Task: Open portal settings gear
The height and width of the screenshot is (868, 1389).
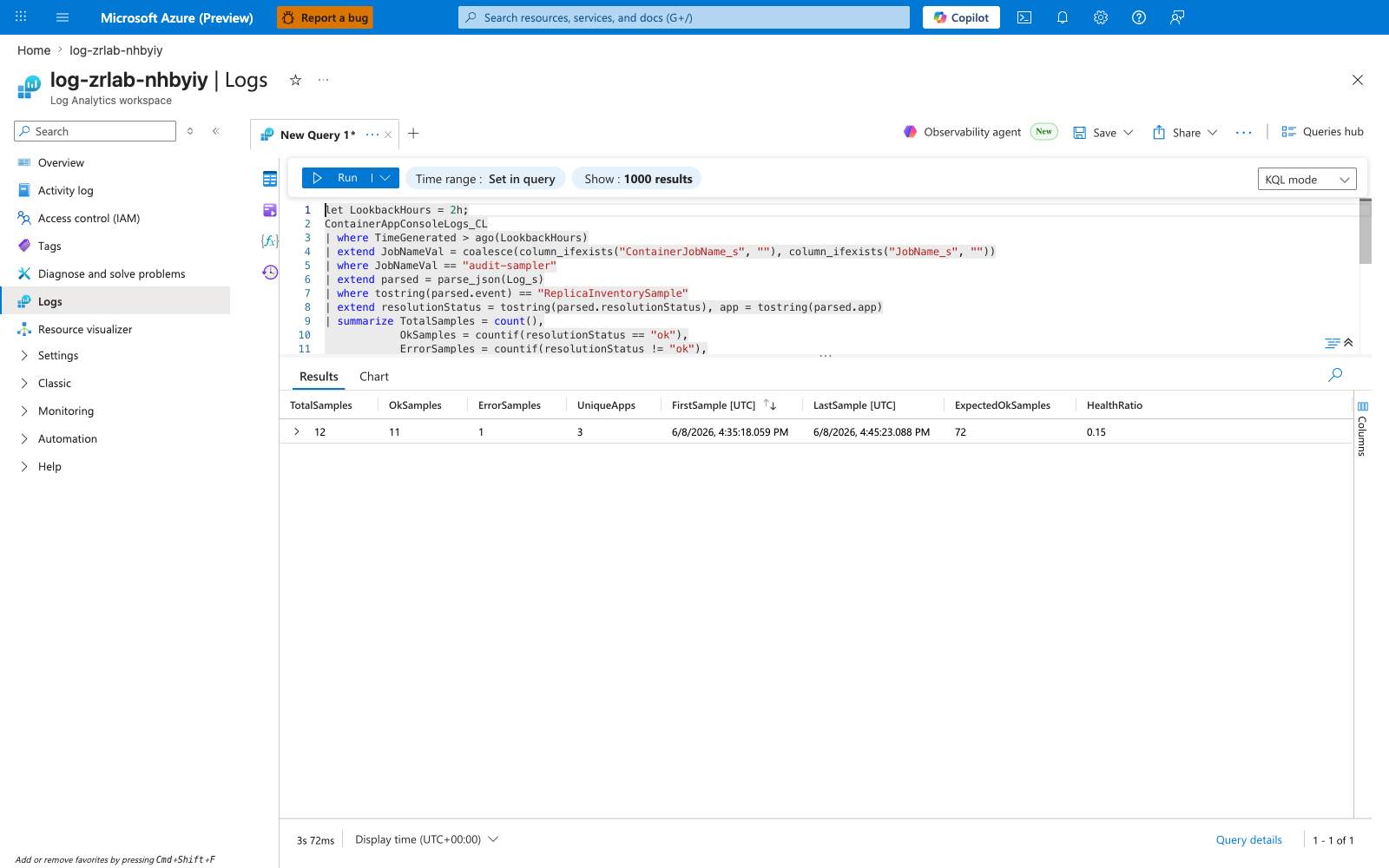Action: 1101,17
